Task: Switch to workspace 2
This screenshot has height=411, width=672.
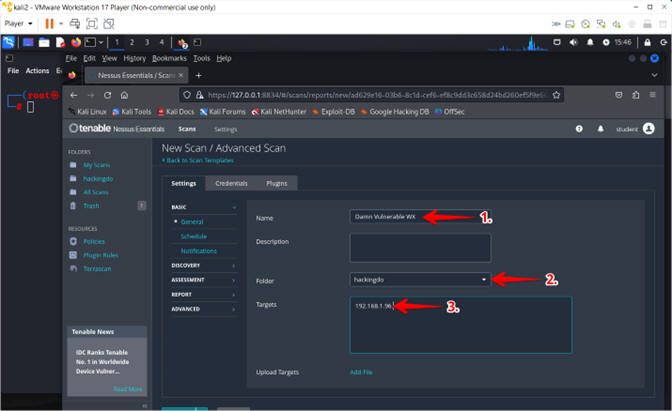Action: pyautogui.click(x=132, y=42)
